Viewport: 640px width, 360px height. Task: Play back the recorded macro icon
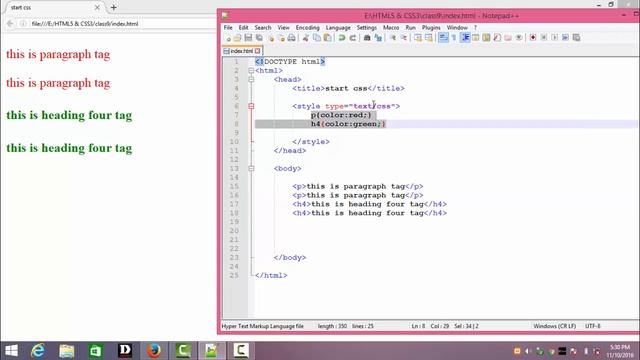click(555, 38)
